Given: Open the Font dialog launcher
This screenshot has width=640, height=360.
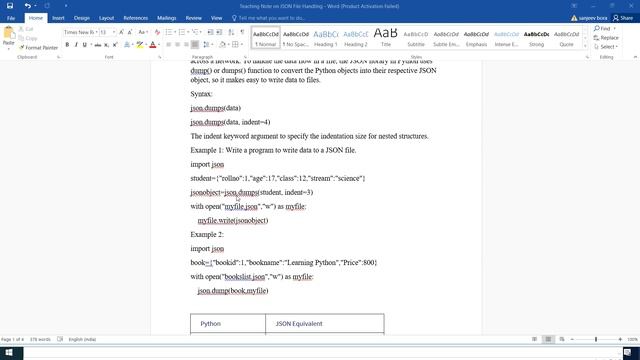Looking at the screenshot, I should [x=160, y=57].
